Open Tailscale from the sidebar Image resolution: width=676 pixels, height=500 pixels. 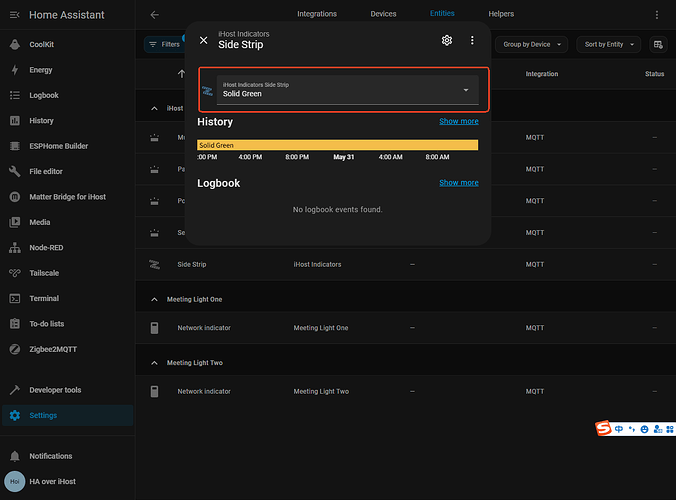[x=68, y=273]
